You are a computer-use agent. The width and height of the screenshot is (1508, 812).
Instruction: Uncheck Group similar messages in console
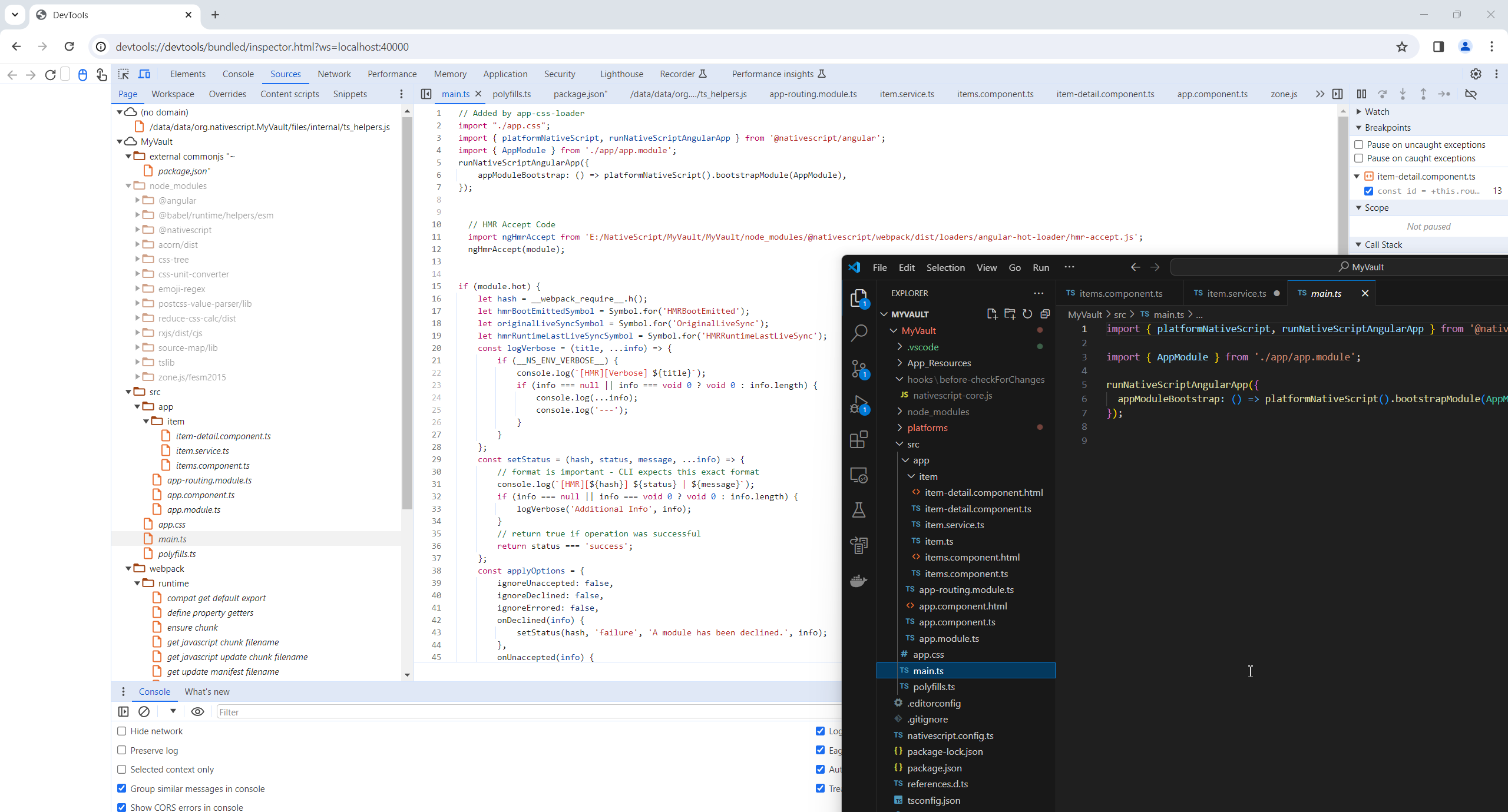pos(122,788)
